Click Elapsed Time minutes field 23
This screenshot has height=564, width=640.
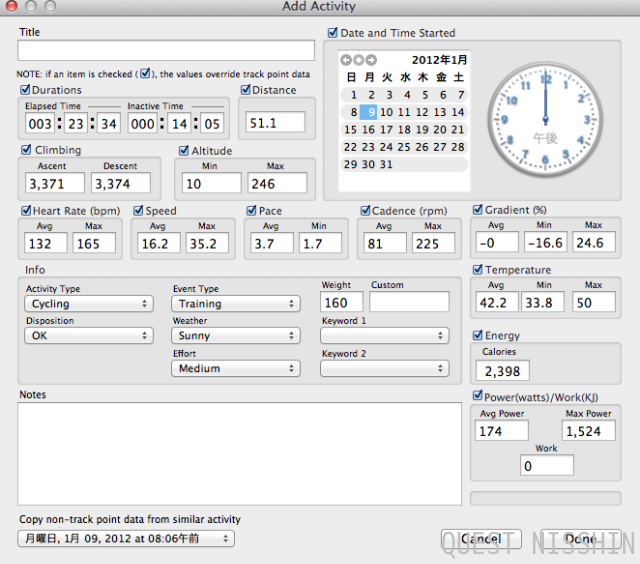76,123
